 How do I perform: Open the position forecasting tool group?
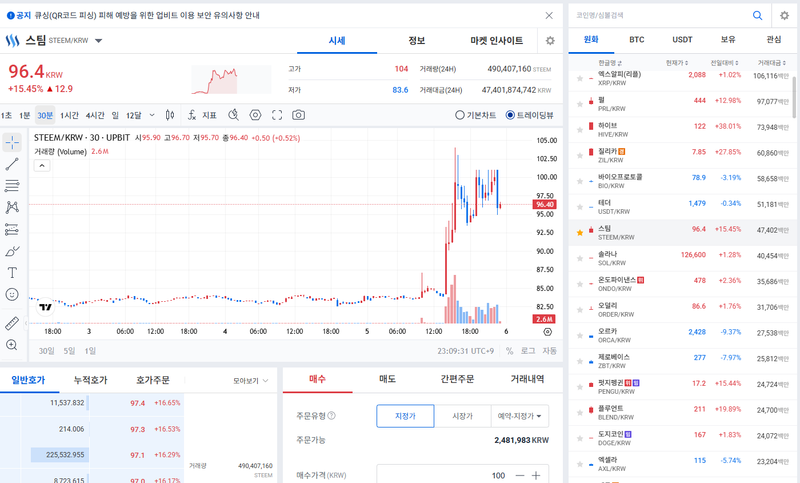click(x=12, y=229)
